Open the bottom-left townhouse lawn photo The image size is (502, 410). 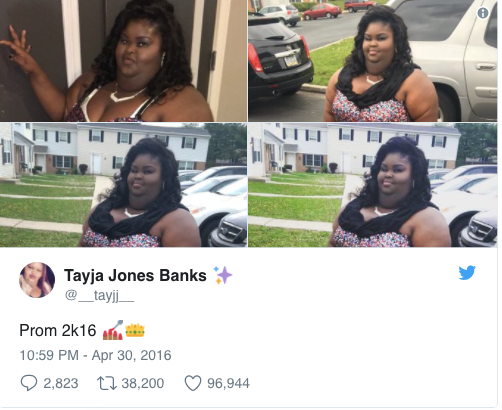coord(123,185)
